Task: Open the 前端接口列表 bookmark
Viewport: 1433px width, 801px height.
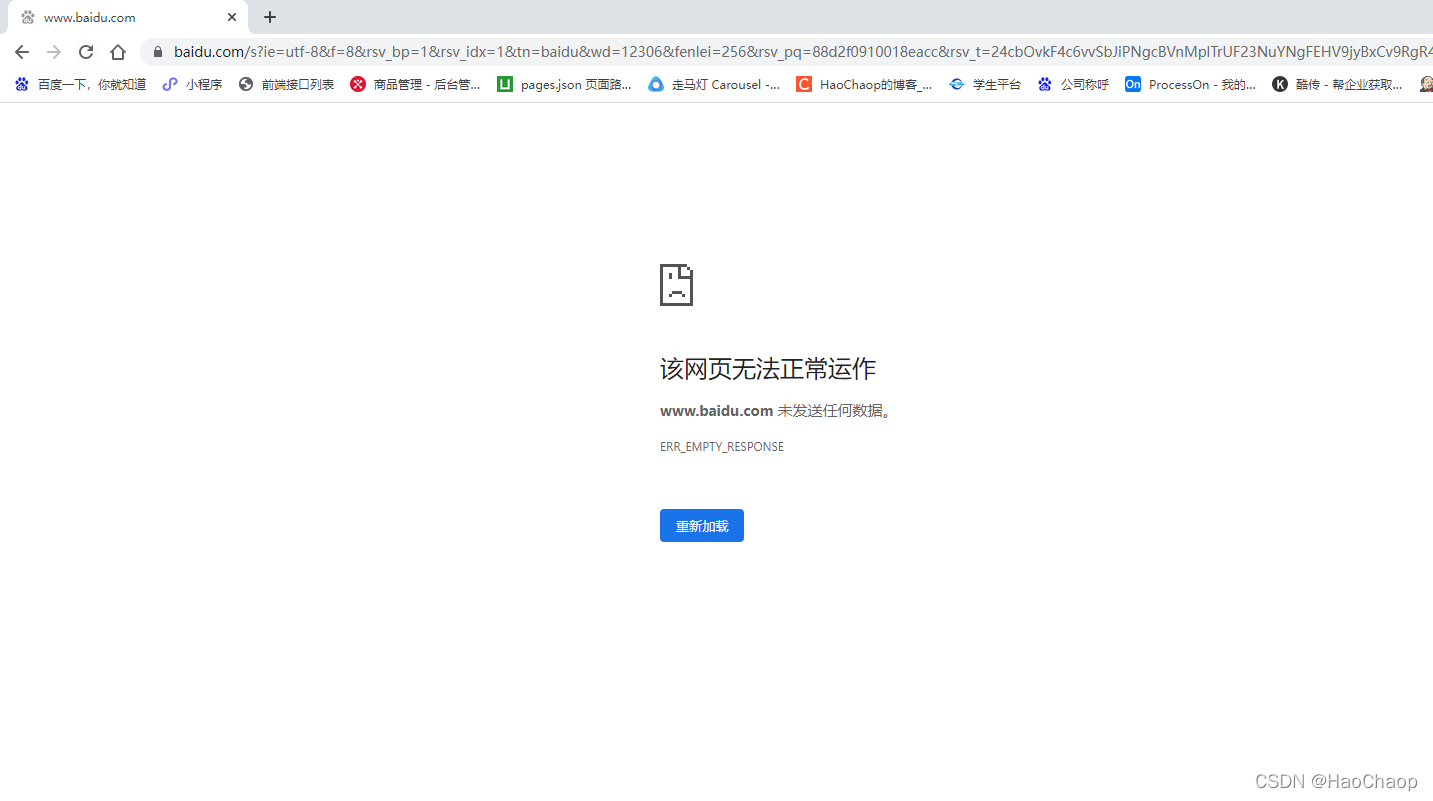Action: (x=286, y=85)
